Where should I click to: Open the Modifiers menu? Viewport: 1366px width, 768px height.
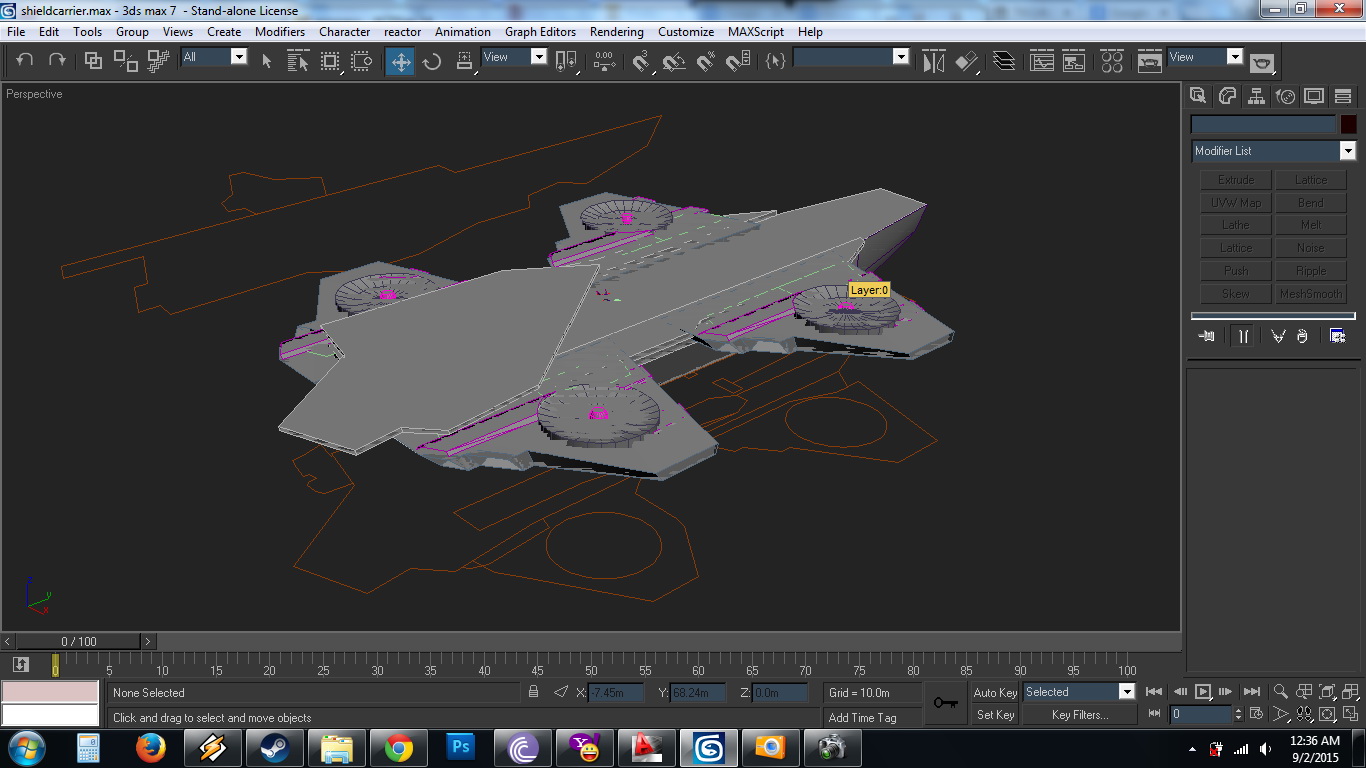pos(280,32)
